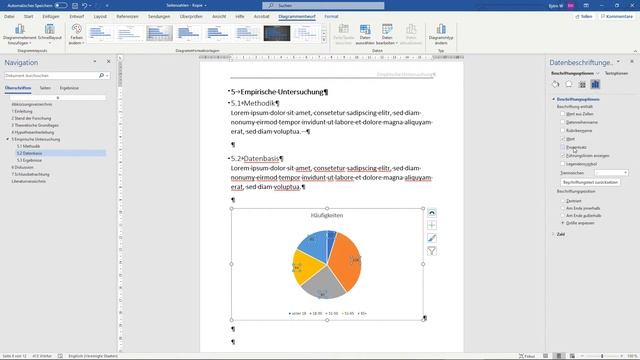Click the Undo arrow in title bar
640x360 pixels.
tap(84, 6)
